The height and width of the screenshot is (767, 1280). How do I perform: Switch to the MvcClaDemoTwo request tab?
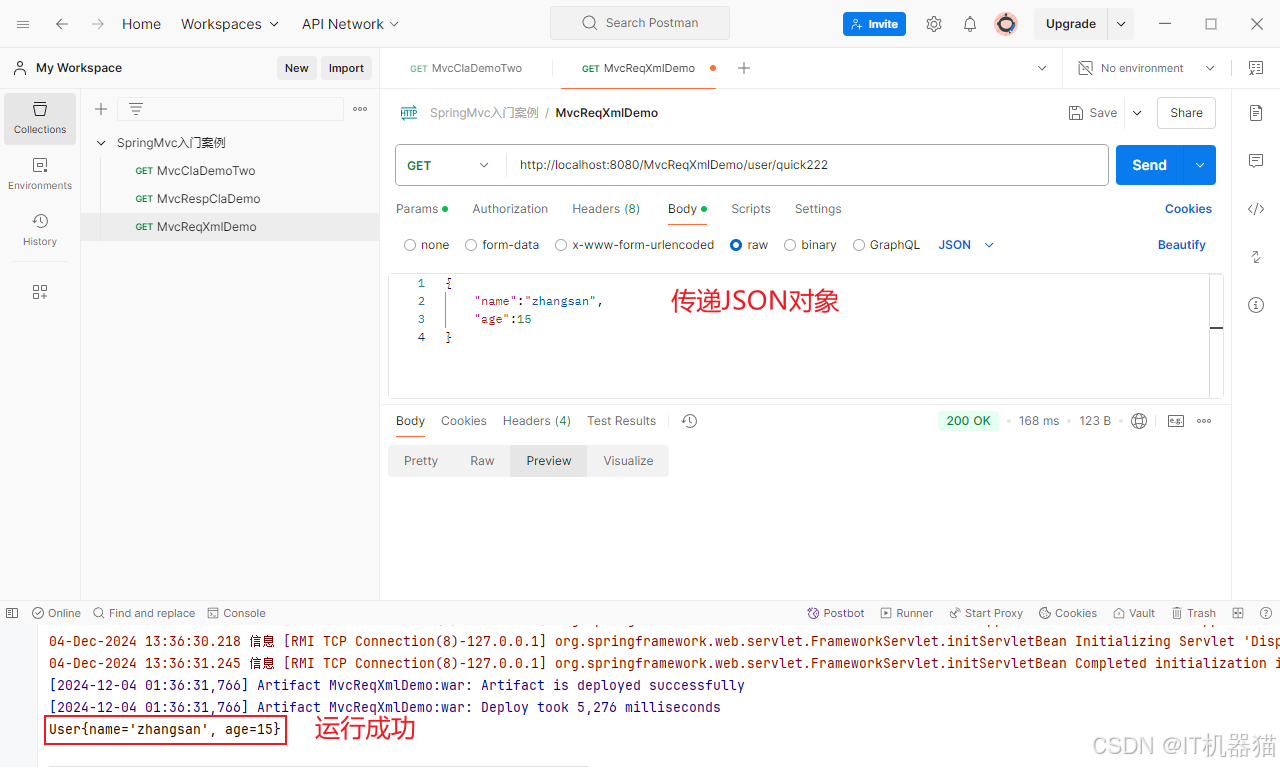point(466,68)
